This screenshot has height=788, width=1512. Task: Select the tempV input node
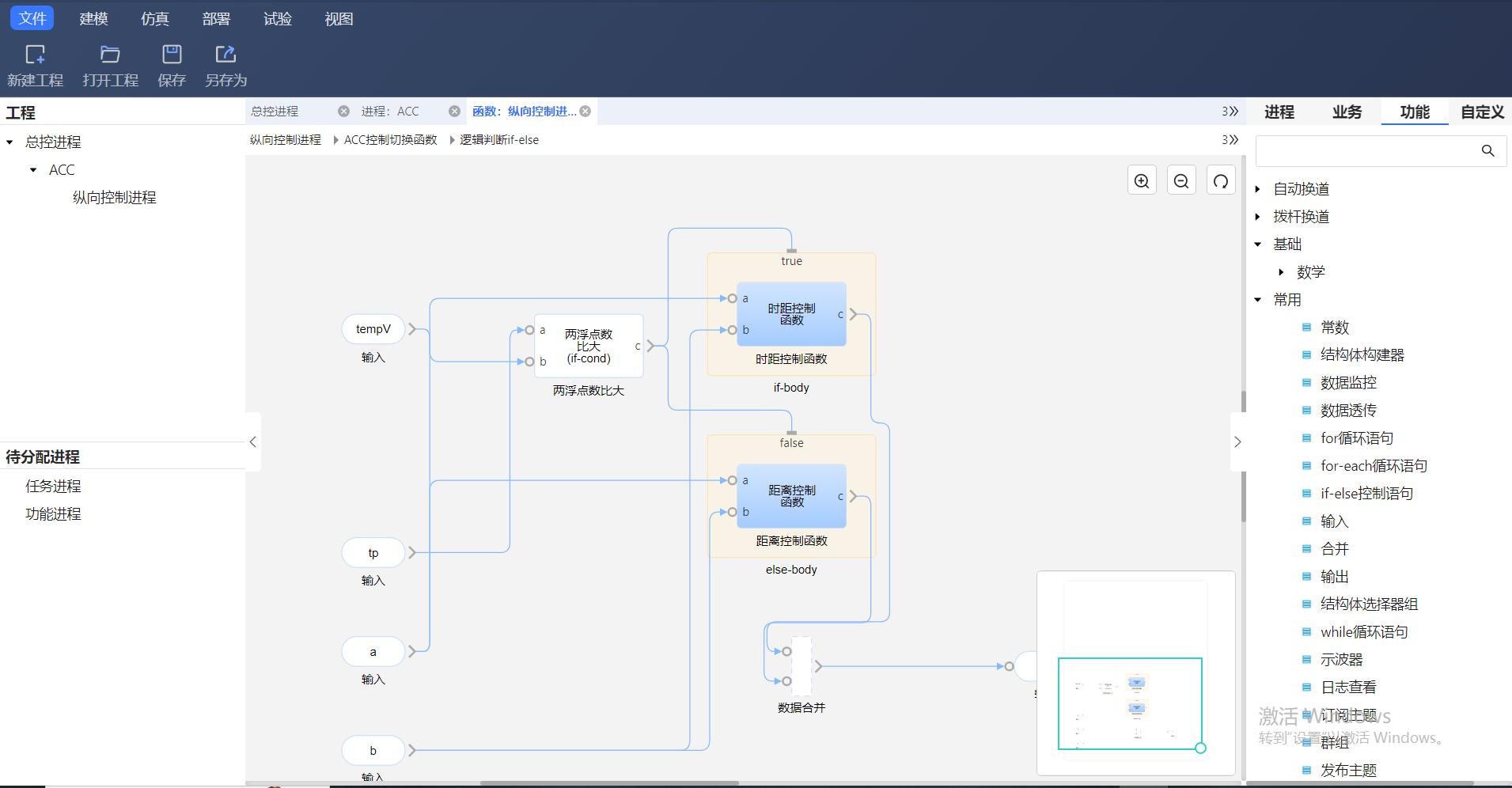point(373,329)
